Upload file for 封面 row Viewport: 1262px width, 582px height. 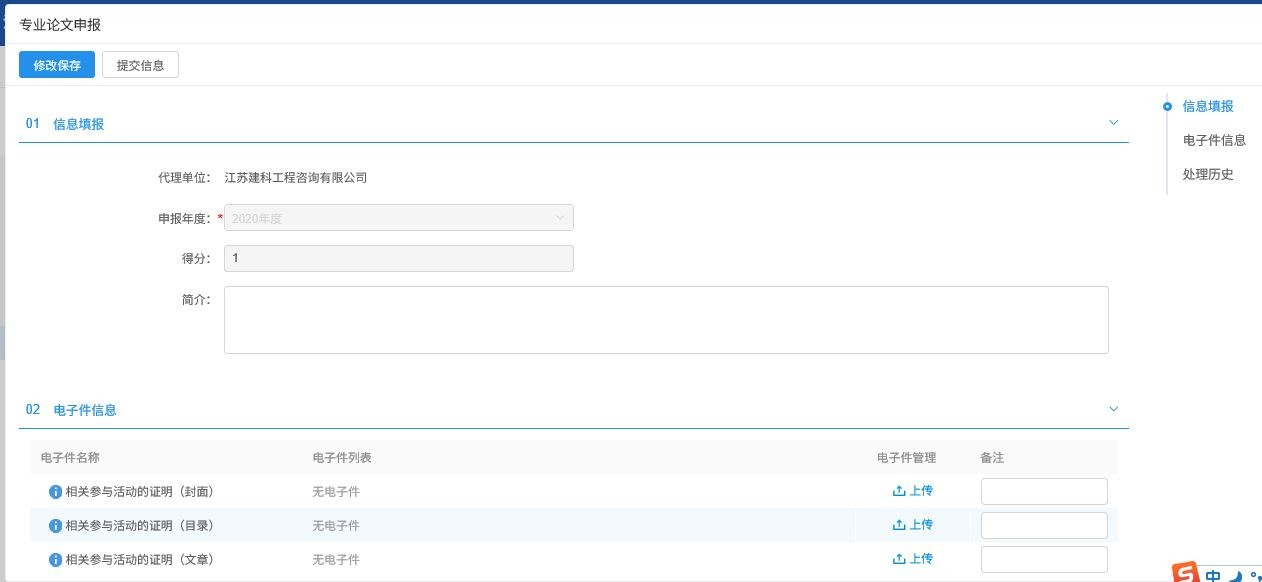click(913, 491)
